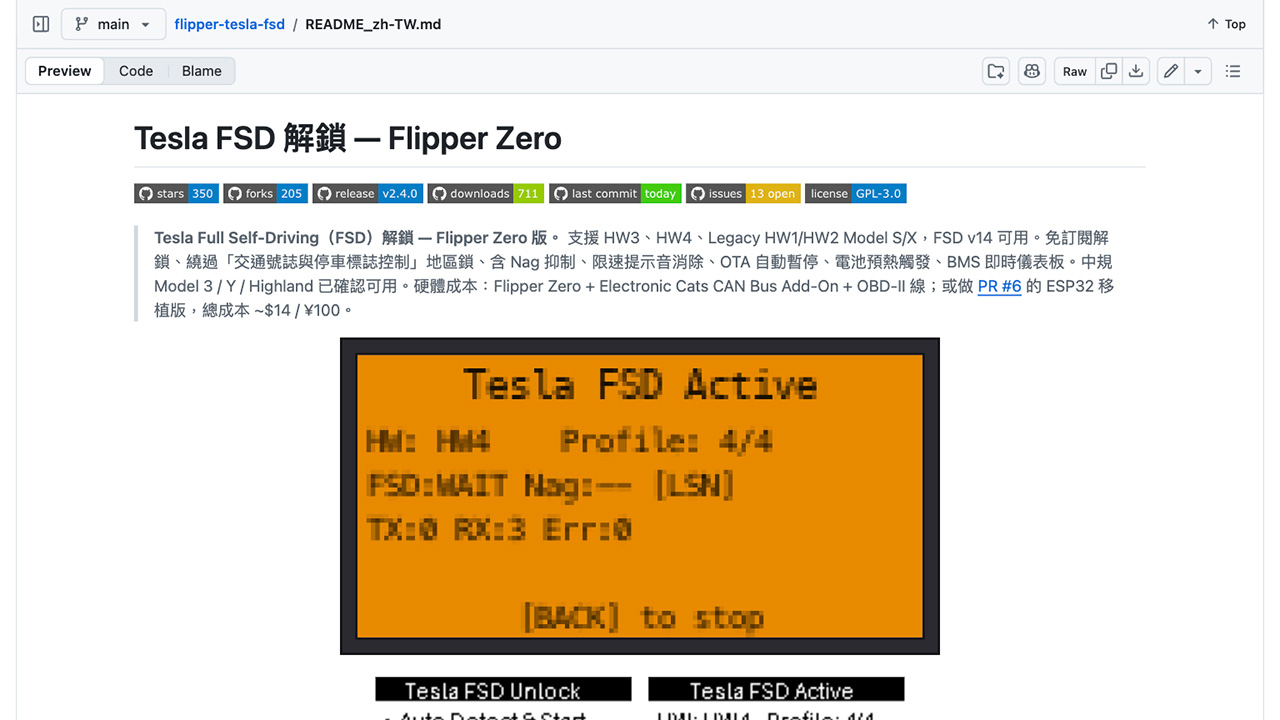Click the folder with sparkle icon
This screenshot has height=720, width=1280.
(996, 71)
